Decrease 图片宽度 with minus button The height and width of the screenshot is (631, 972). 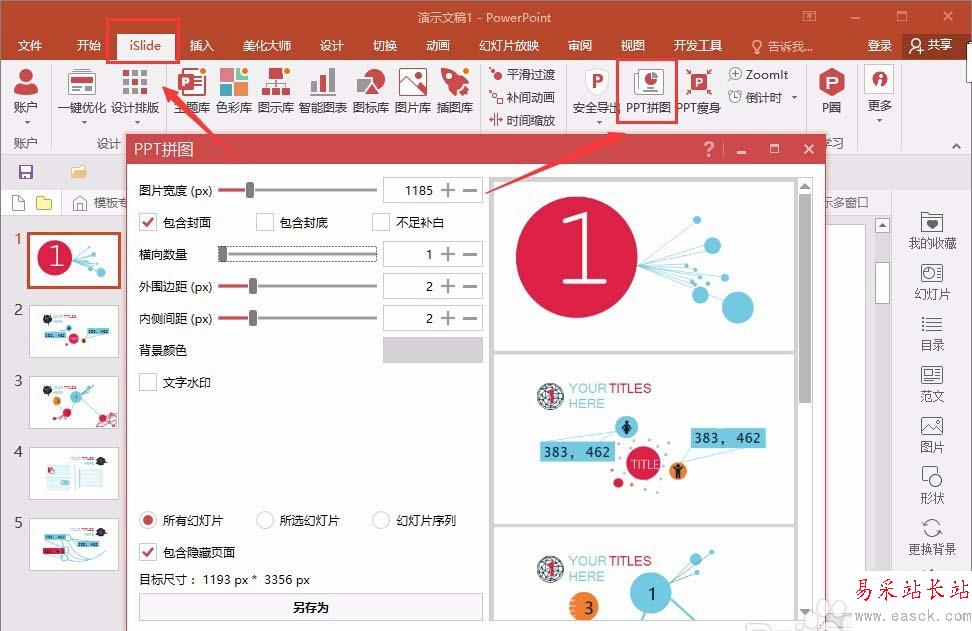click(470, 190)
